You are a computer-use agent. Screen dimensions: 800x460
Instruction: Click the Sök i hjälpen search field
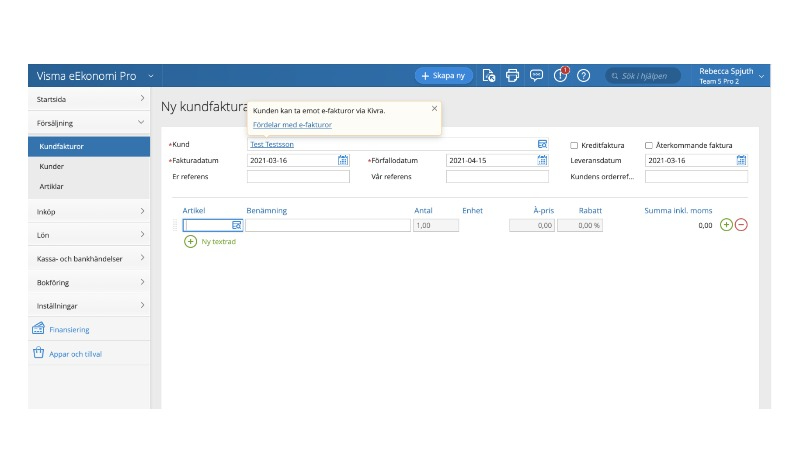[x=643, y=75]
